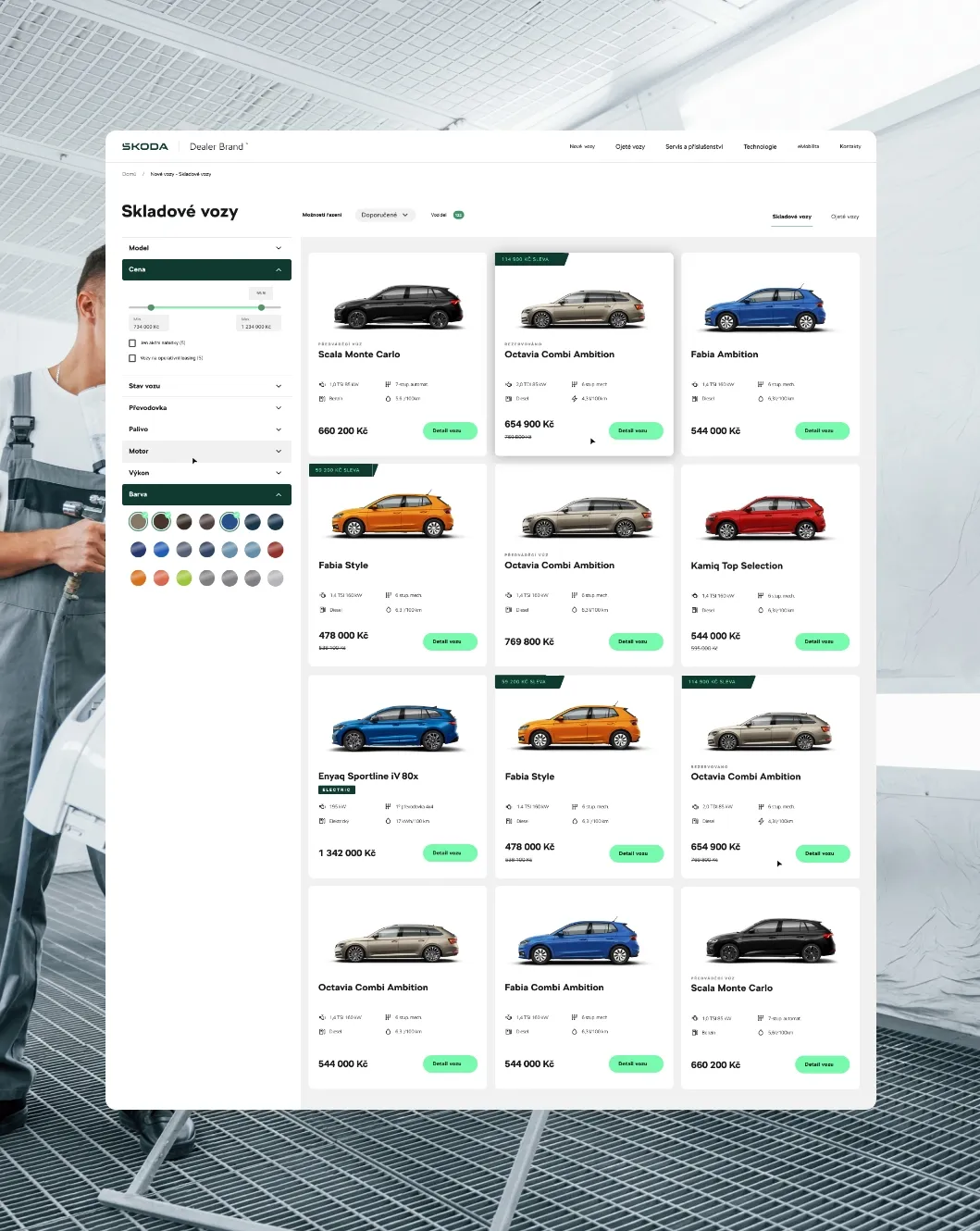
Task: Click Detail vozu for Enyaq Sportline iV 80x
Action: pyautogui.click(x=450, y=852)
